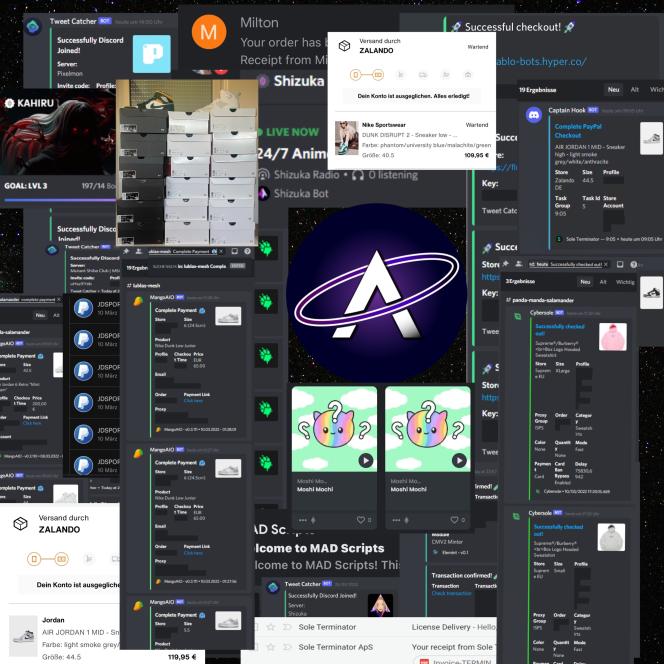Image resolution: width=664 pixels, height=664 pixels.
Task: Select Neu tab in 19 Ergebnisse panel
Action: (614, 90)
